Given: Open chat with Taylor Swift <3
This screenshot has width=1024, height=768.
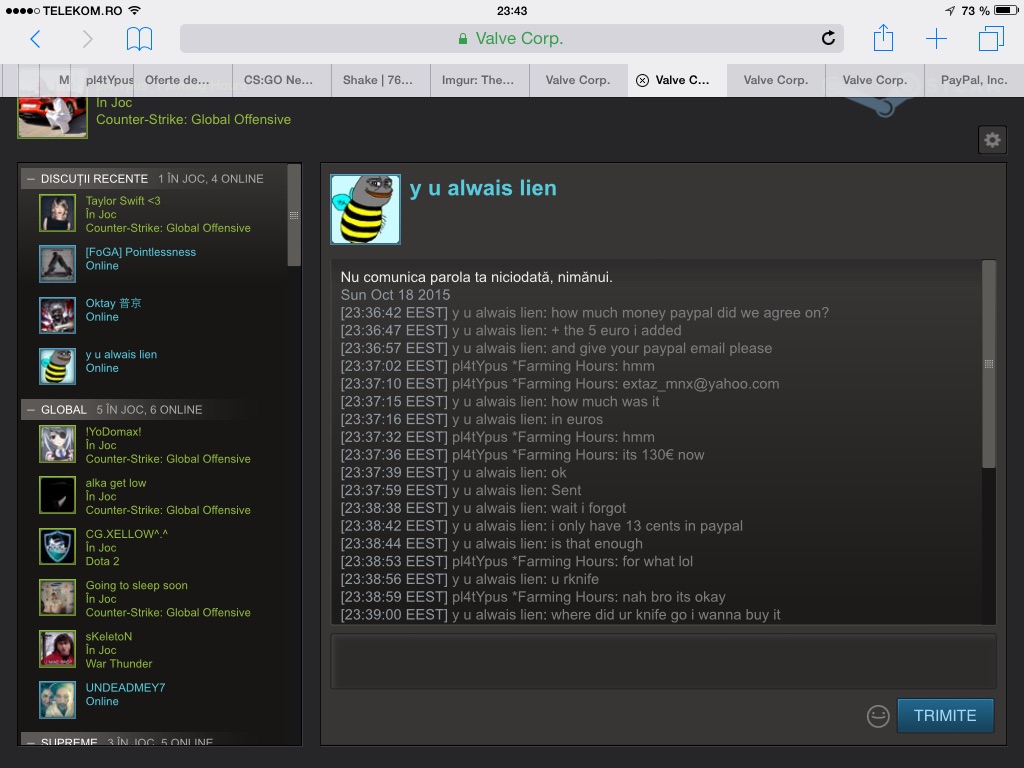Looking at the screenshot, I should click(122, 201).
